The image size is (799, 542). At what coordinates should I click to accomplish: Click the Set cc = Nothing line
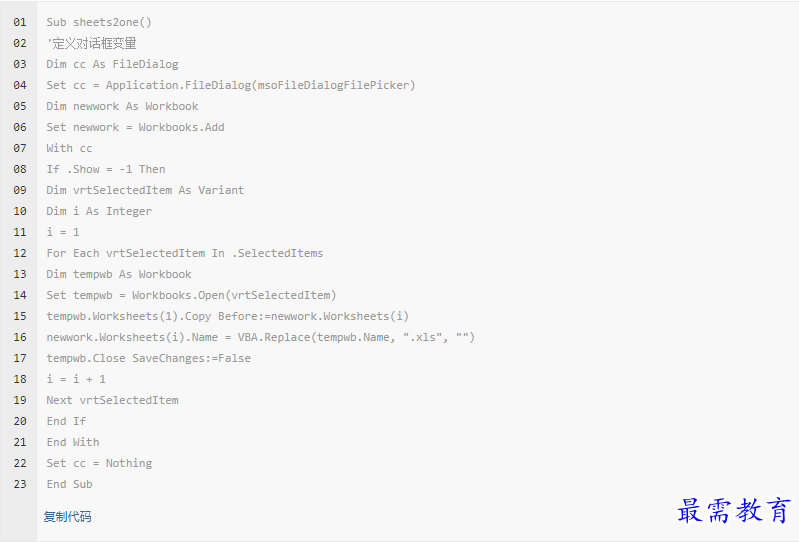pyautogui.click(x=99, y=463)
